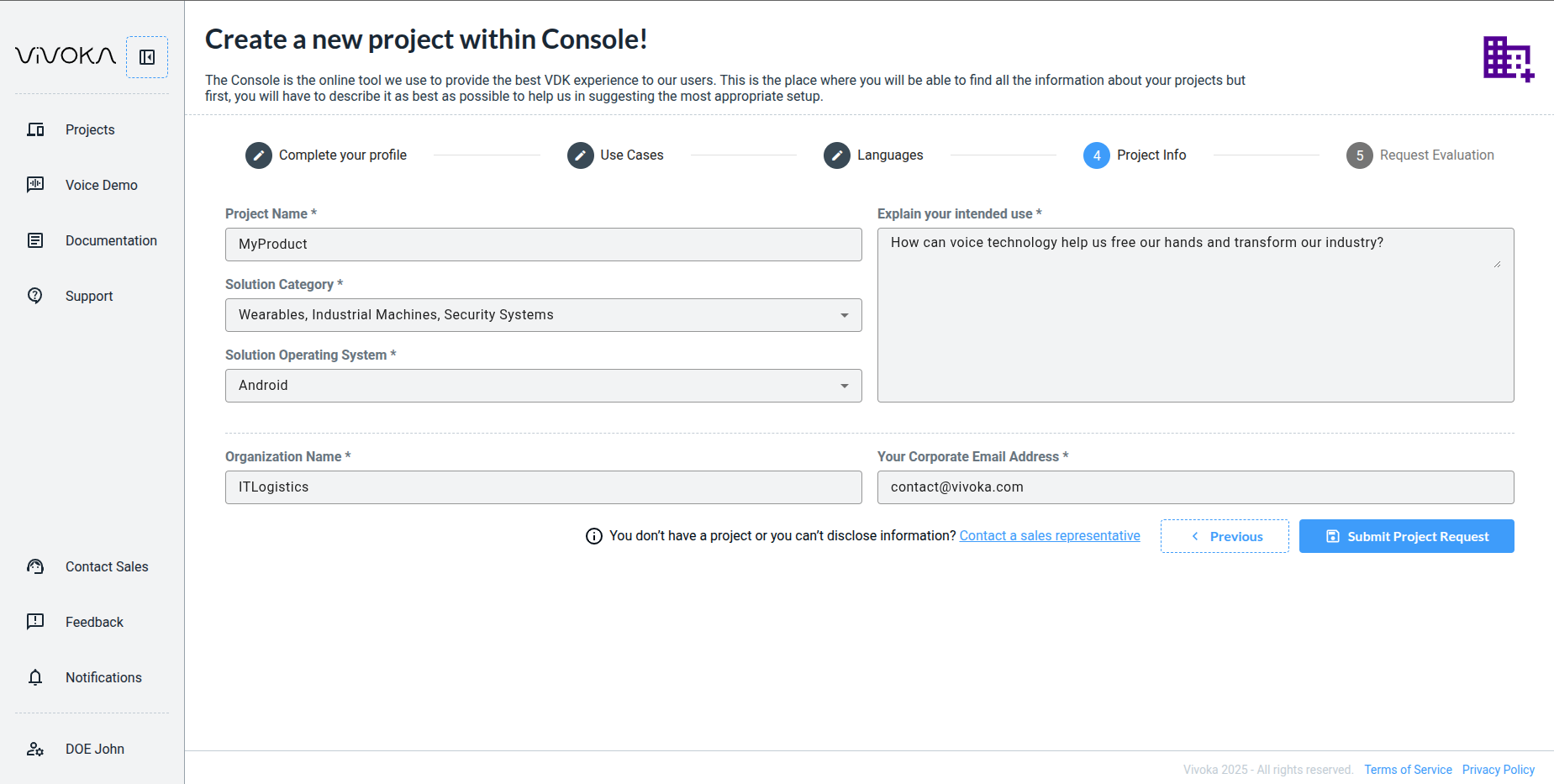Click the Support help icon
This screenshot has height=784, width=1554.
point(35,296)
